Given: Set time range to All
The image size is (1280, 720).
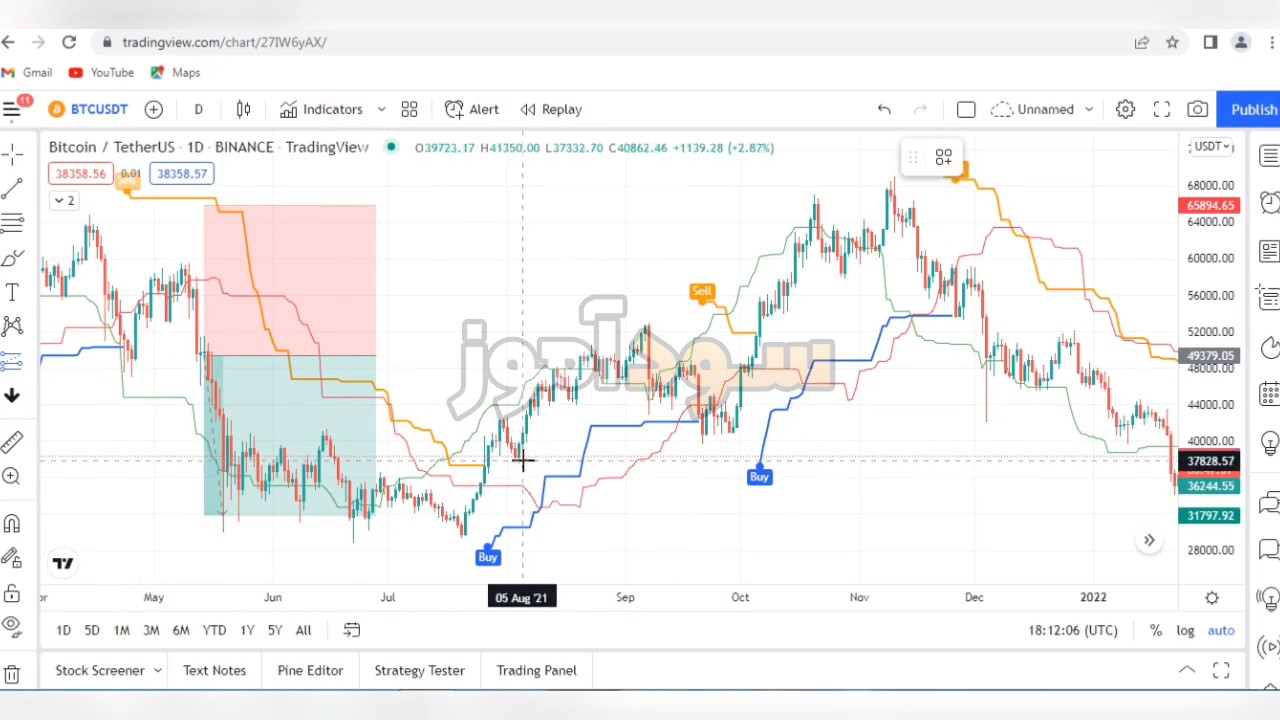Looking at the screenshot, I should click(x=303, y=630).
